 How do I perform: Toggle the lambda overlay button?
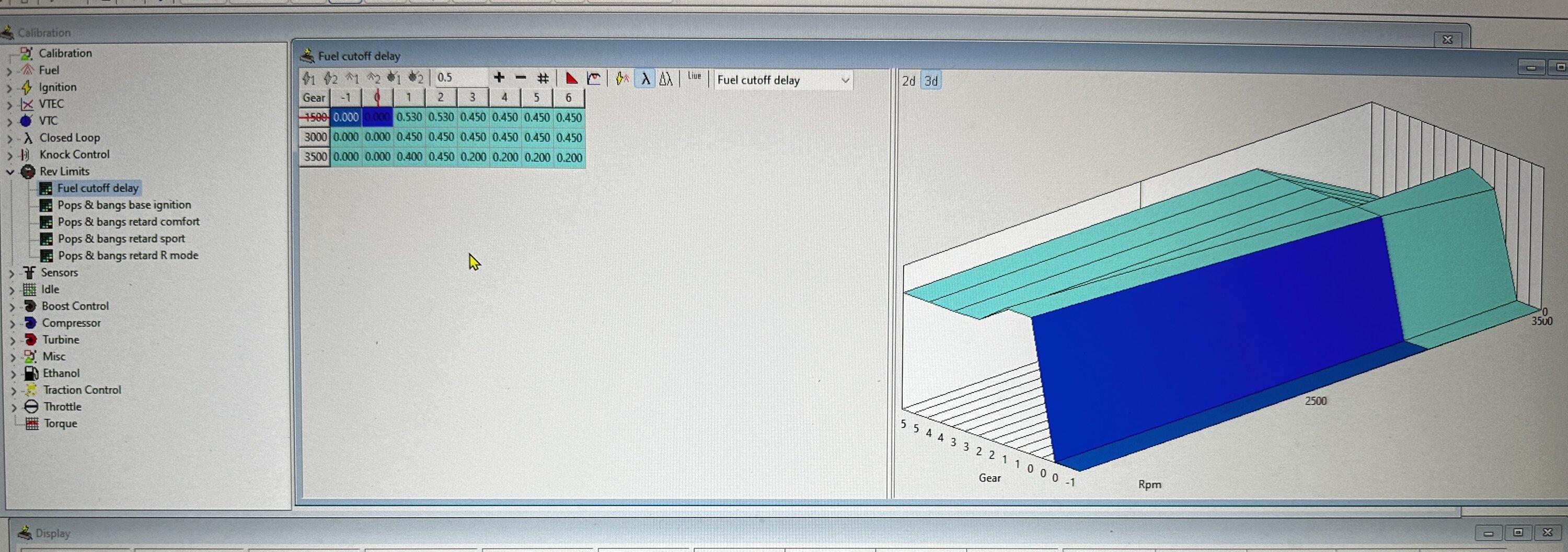pyautogui.click(x=644, y=79)
